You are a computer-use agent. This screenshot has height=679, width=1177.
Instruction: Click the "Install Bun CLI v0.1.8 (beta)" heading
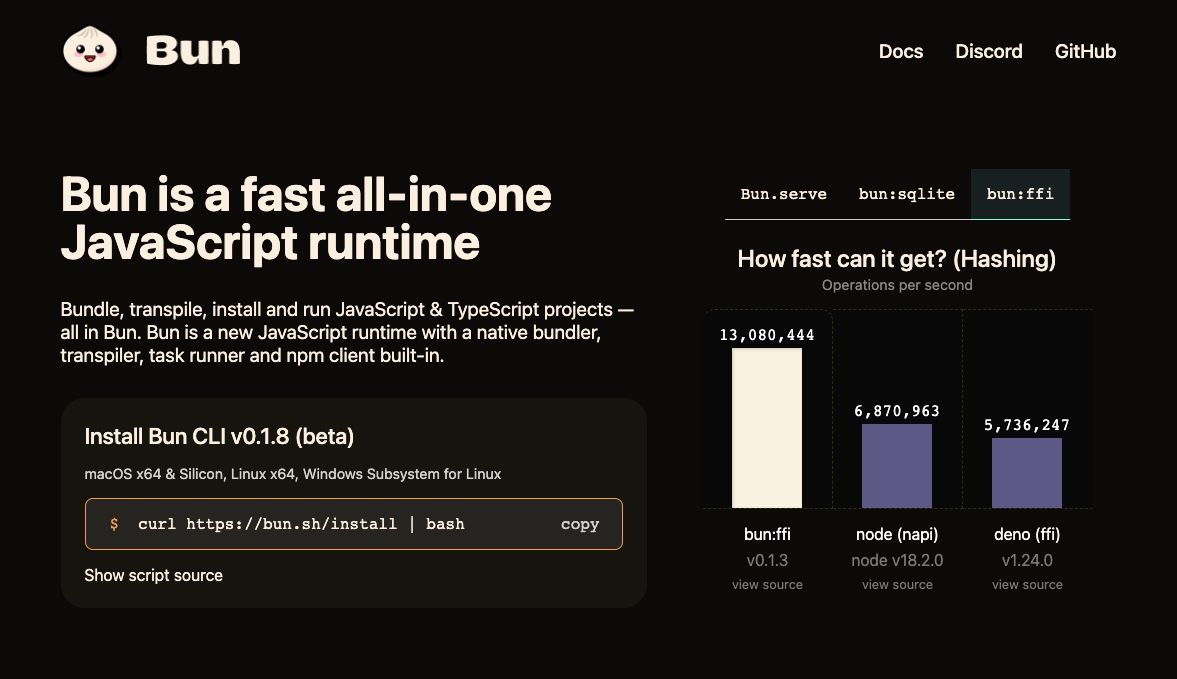tap(219, 437)
